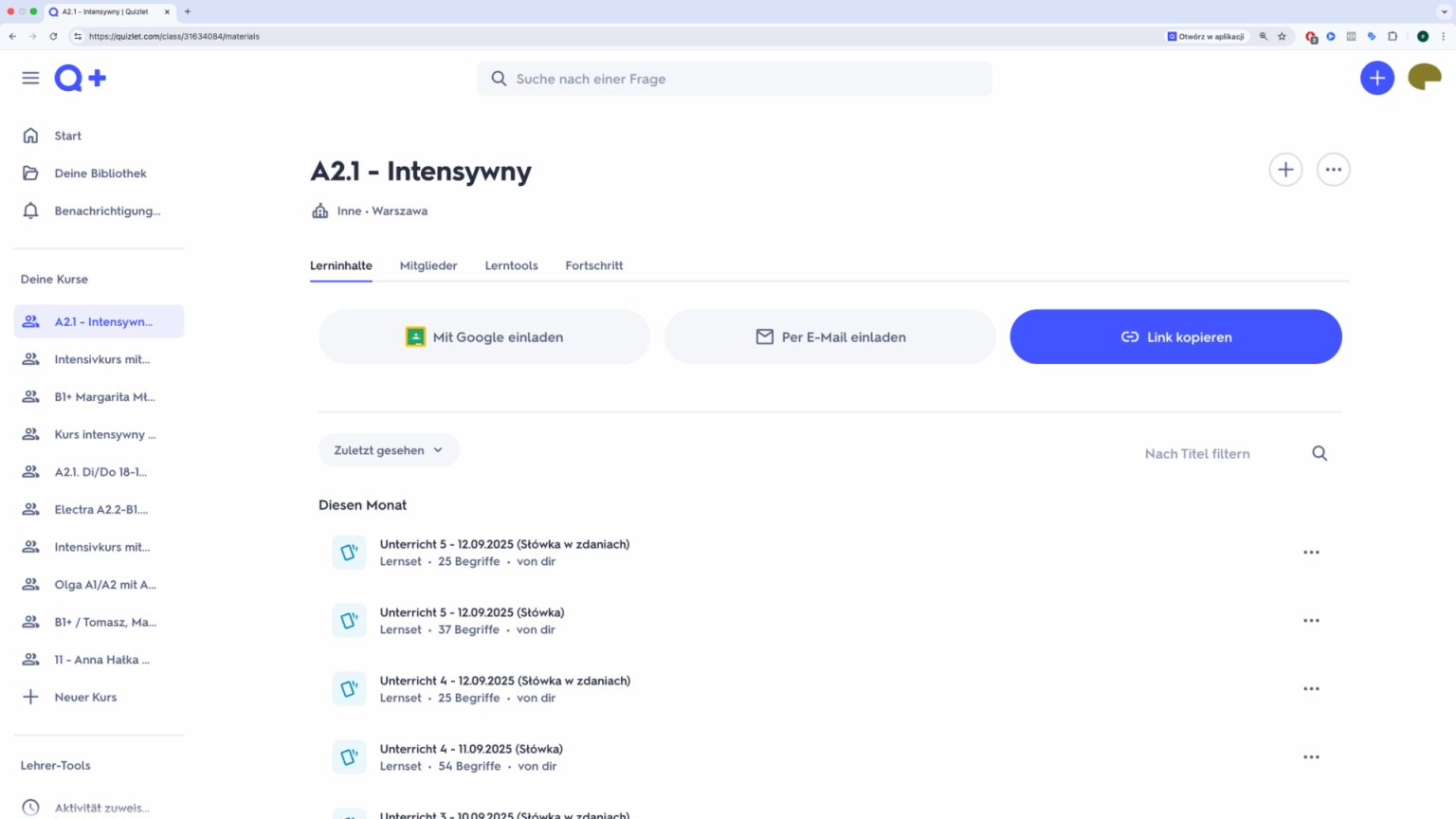
Task: Select the Lerntools tab
Action: tap(511, 265)
